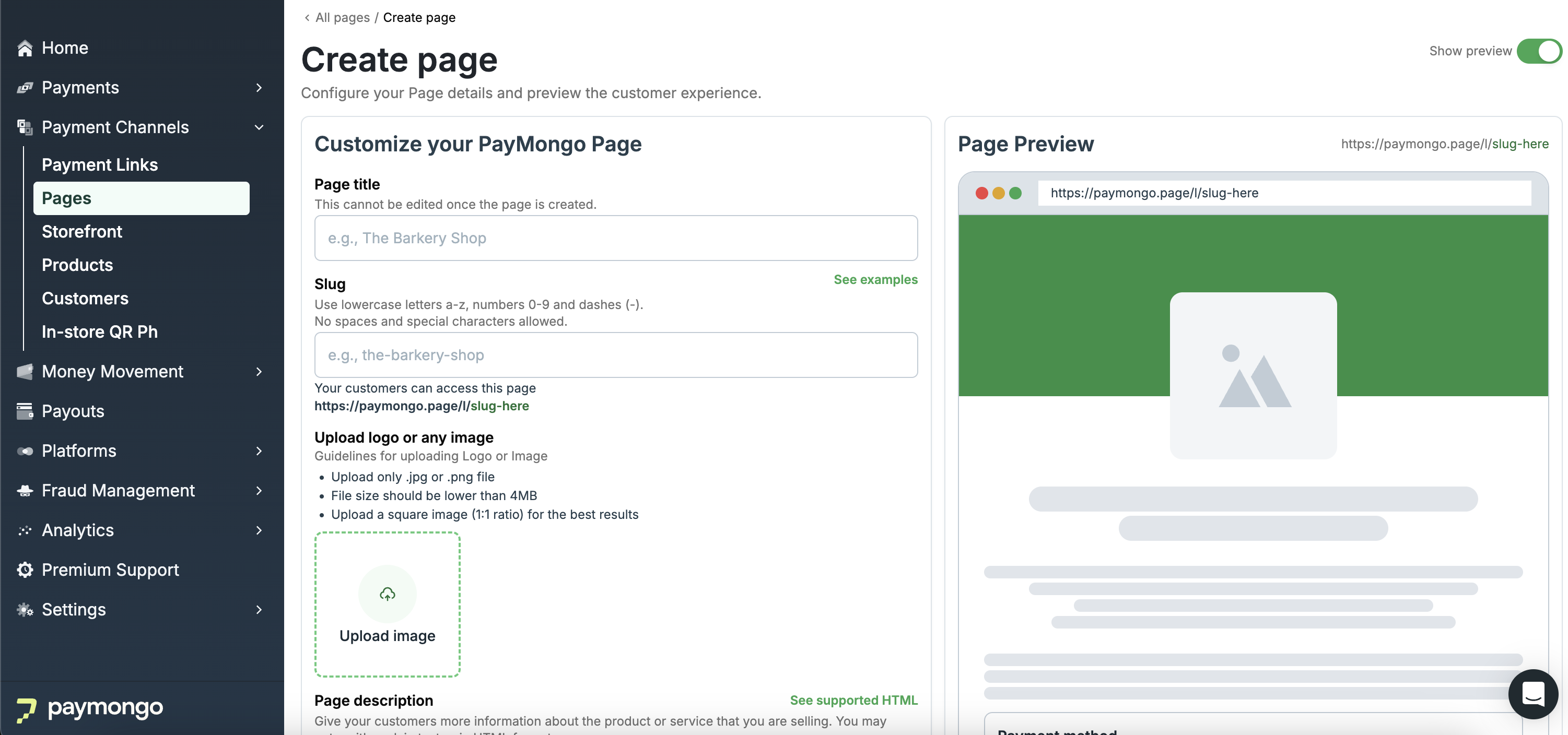Click the PayMongo logo

(x=90, y=708)
